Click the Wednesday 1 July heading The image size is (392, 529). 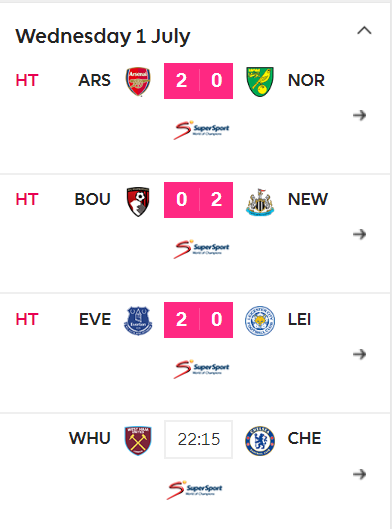[x=103, y=36]
